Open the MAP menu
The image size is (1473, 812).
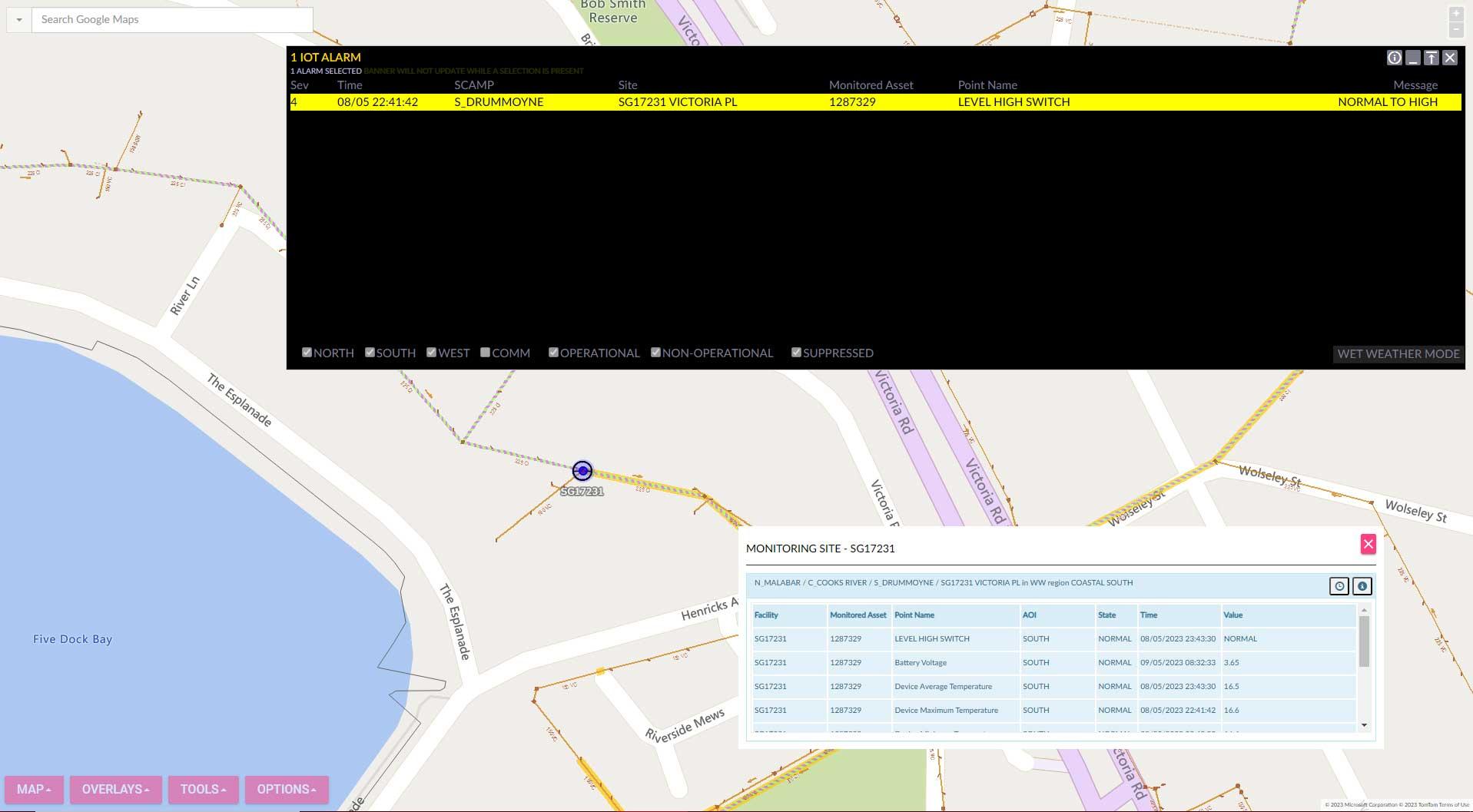(x=33, y=789)
